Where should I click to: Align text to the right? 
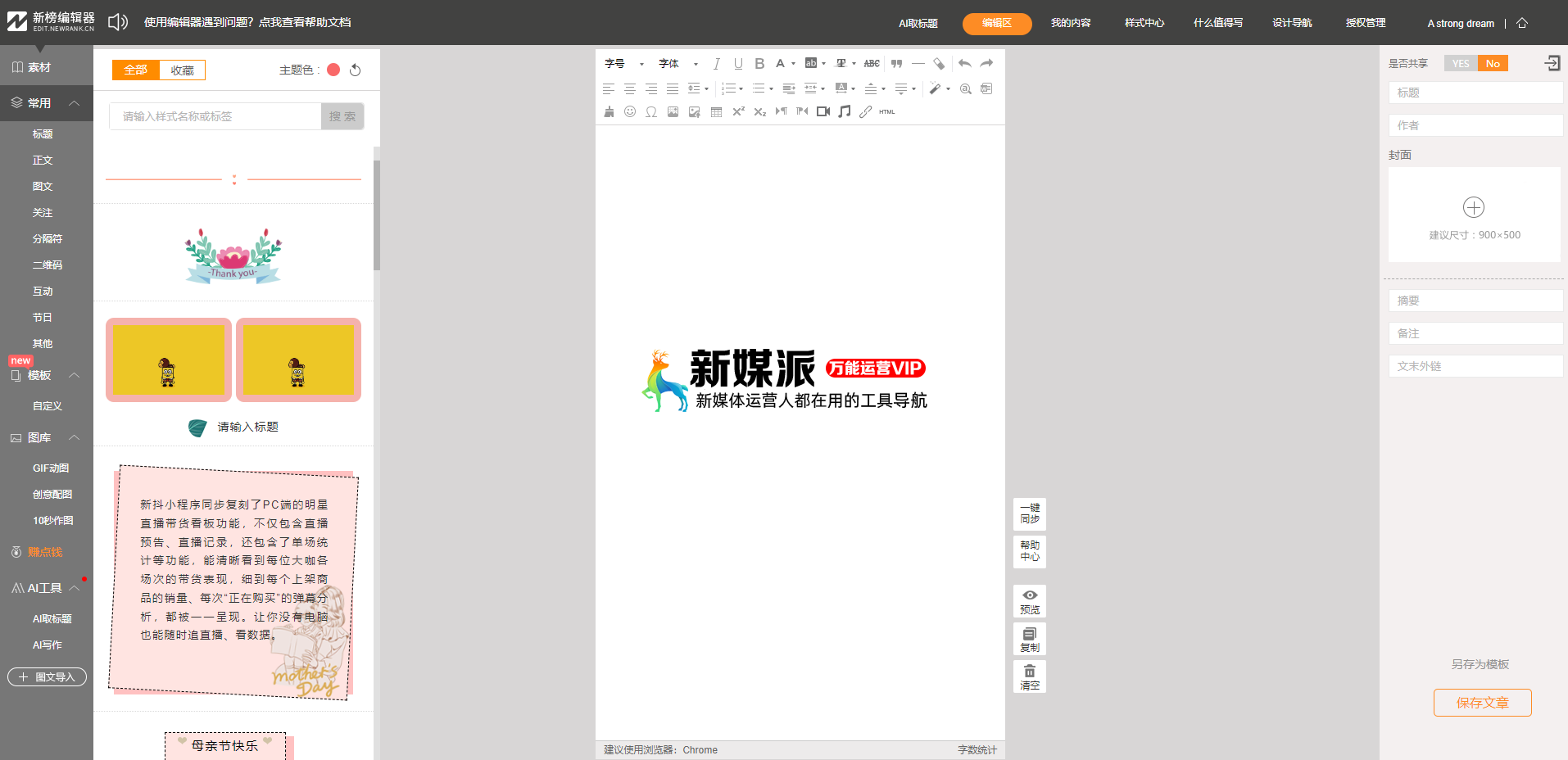651,88
